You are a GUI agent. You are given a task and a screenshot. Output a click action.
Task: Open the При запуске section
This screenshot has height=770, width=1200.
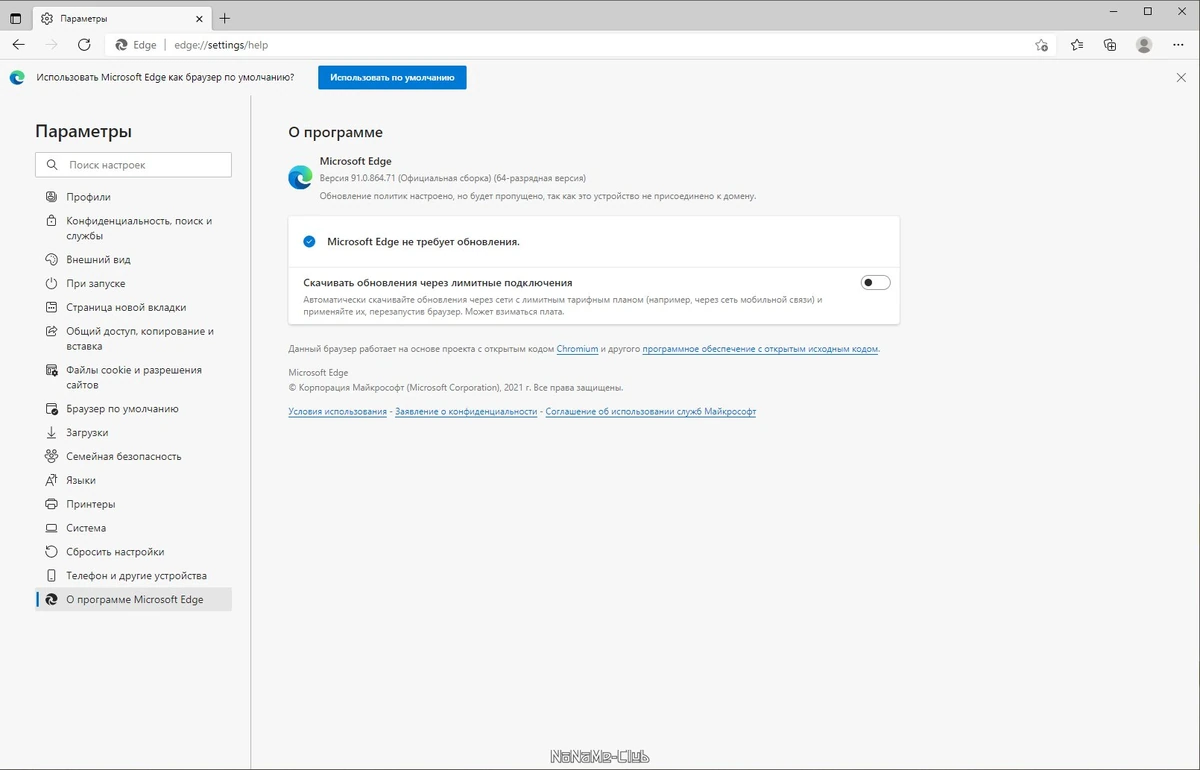pyautogui.click(x=134, y=284)
